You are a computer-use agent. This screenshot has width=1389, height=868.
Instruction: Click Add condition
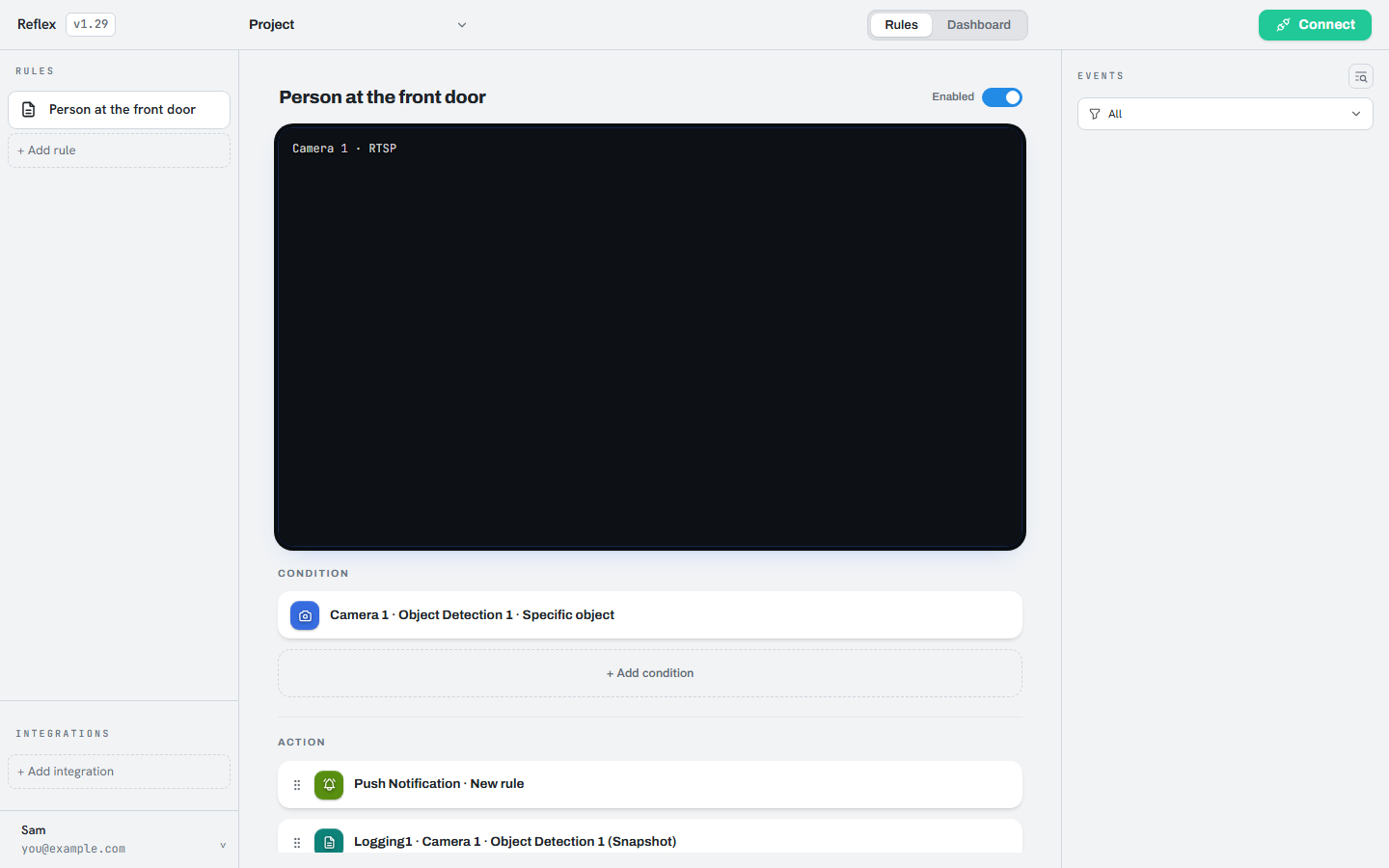point(650,673)
